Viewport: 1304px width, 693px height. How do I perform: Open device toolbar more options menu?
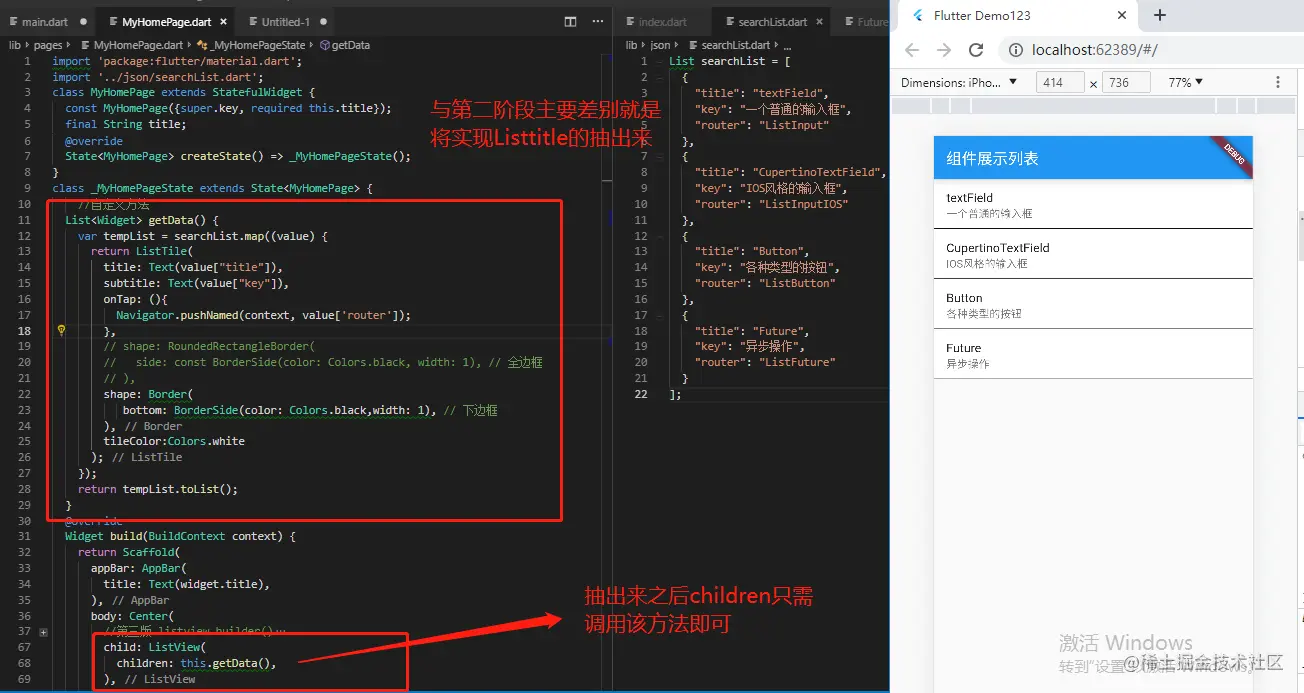point(1278,83)
